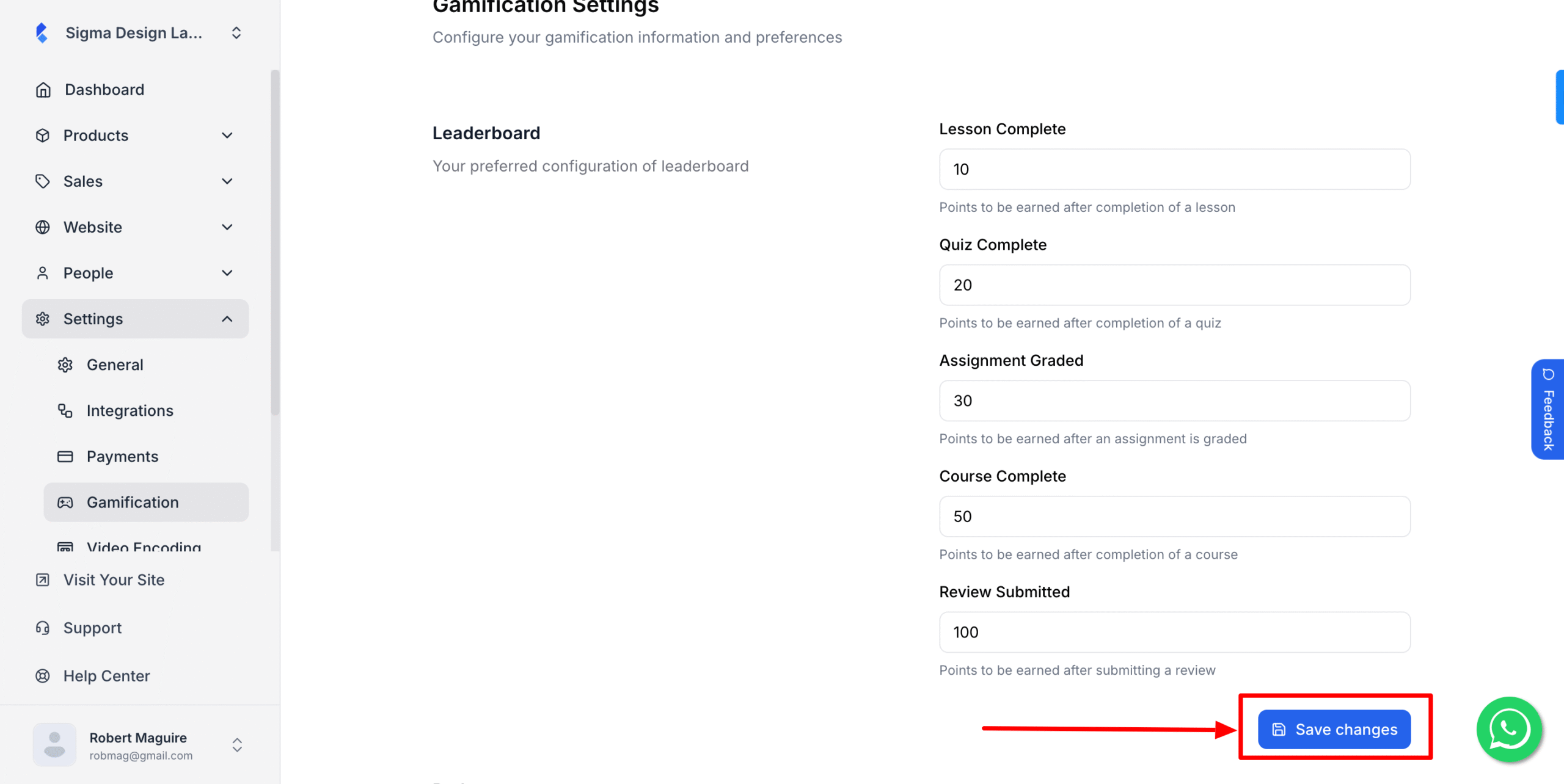Open WhatsApp chat via green icon

pyautogui.click(x=1508, y=729)
